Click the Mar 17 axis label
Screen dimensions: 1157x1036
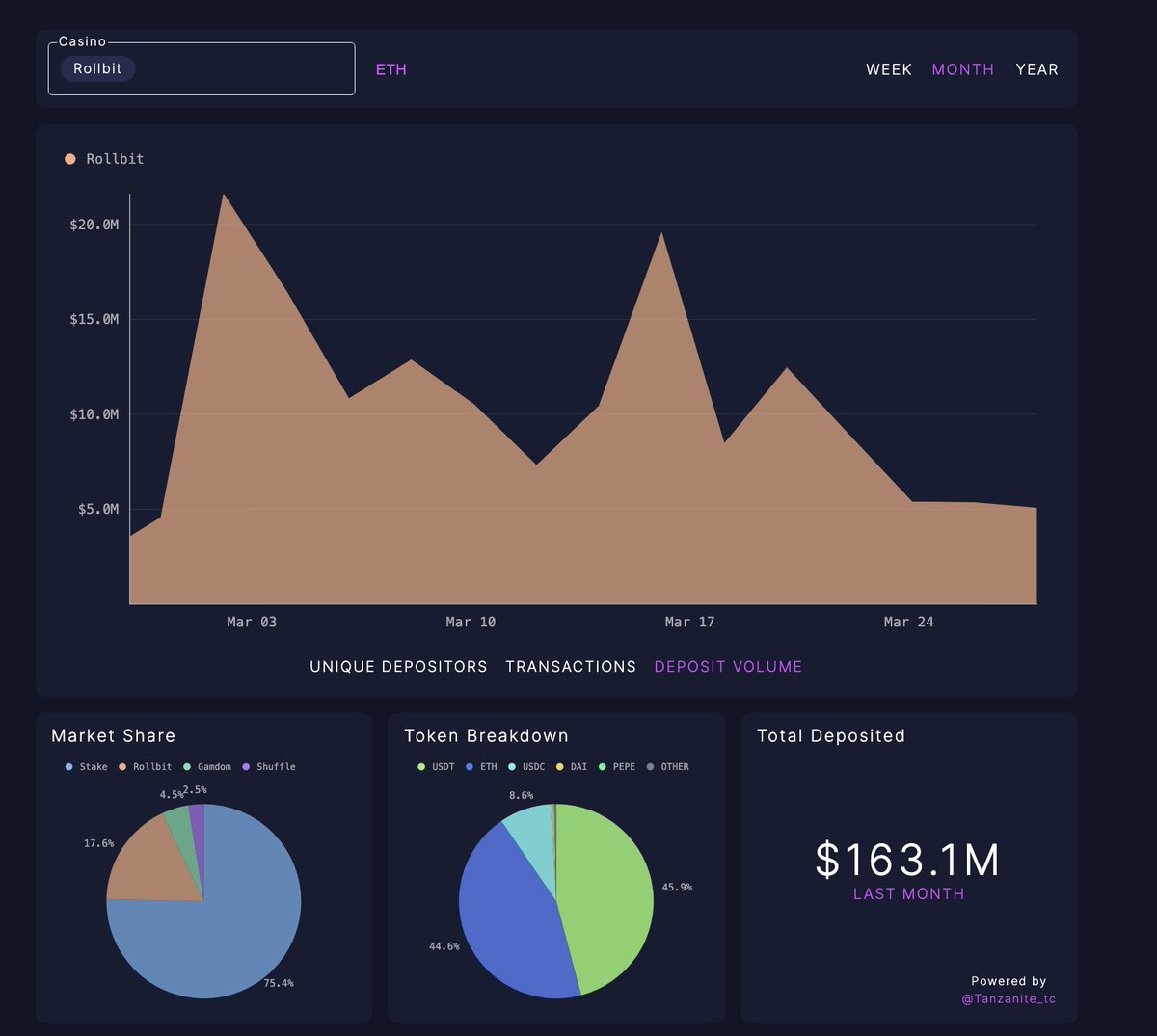(x=689, y=623)
